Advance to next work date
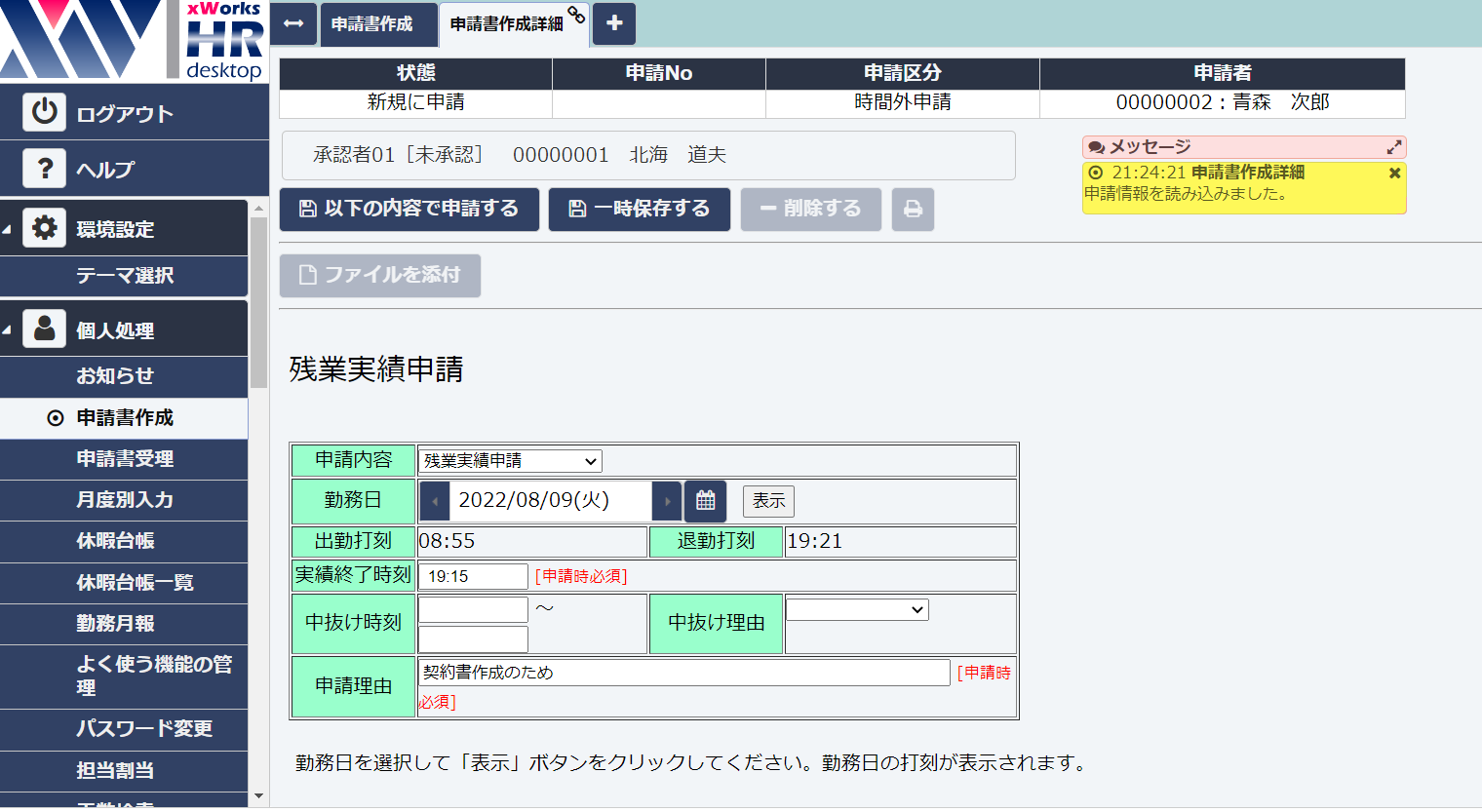The width and height of the screenshot is (1482, 812). pyautogui.click(x=667, y=501)
